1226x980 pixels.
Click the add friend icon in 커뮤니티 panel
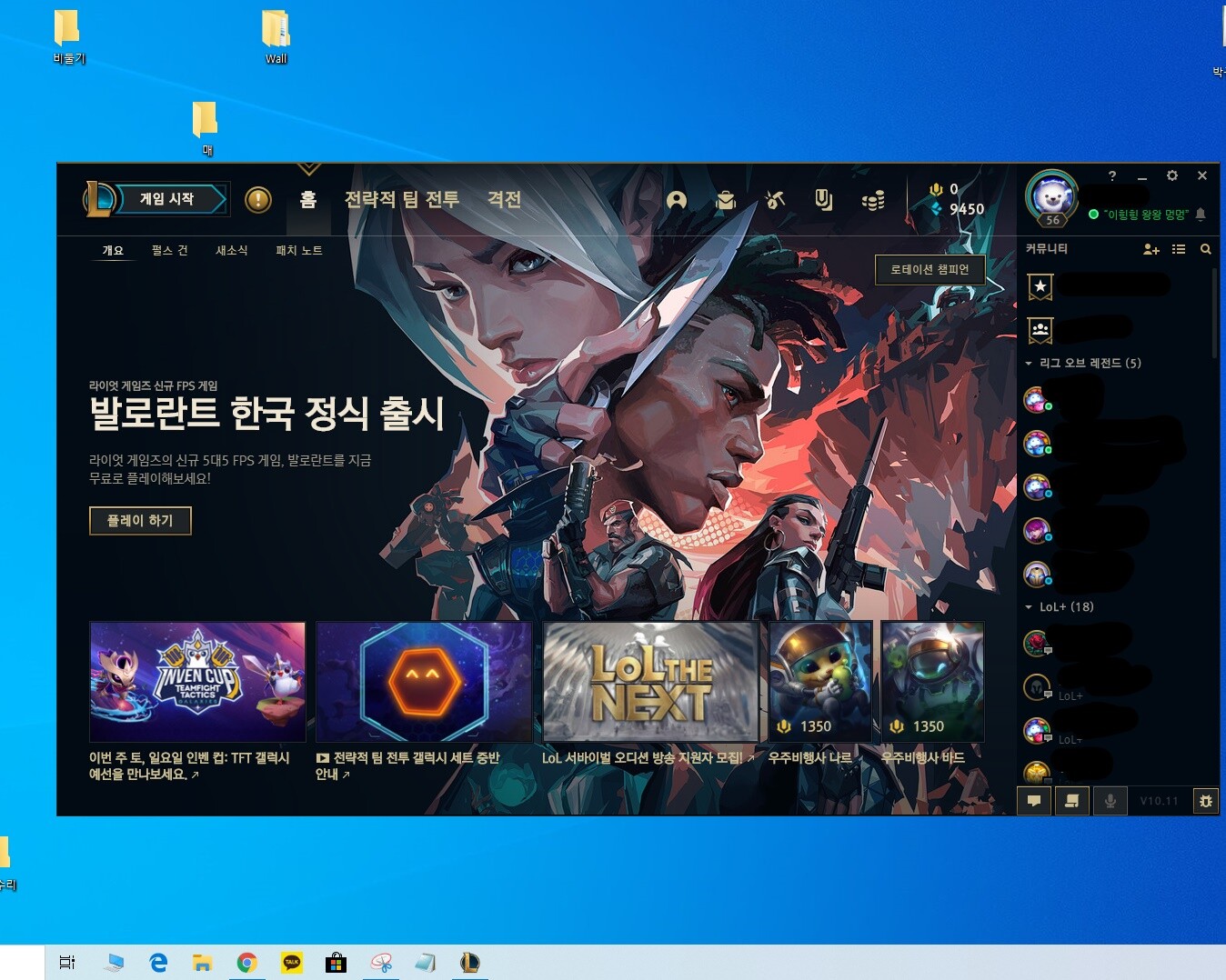pyautogui.click(x=1150, y=249)
